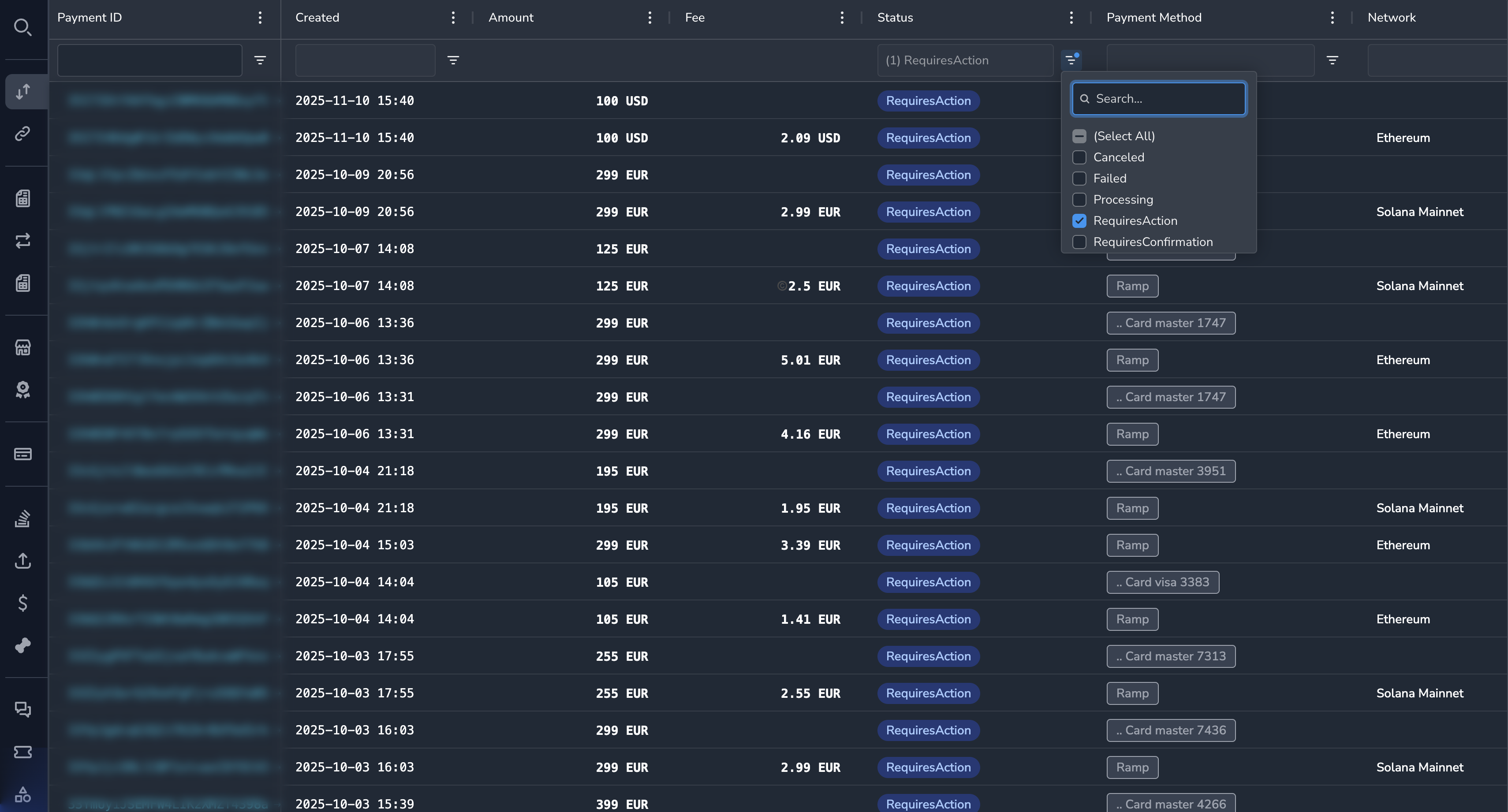Screen dimensions: 1508x812
Task: Open Status column menu dots
Action: tap(1071, 18)
